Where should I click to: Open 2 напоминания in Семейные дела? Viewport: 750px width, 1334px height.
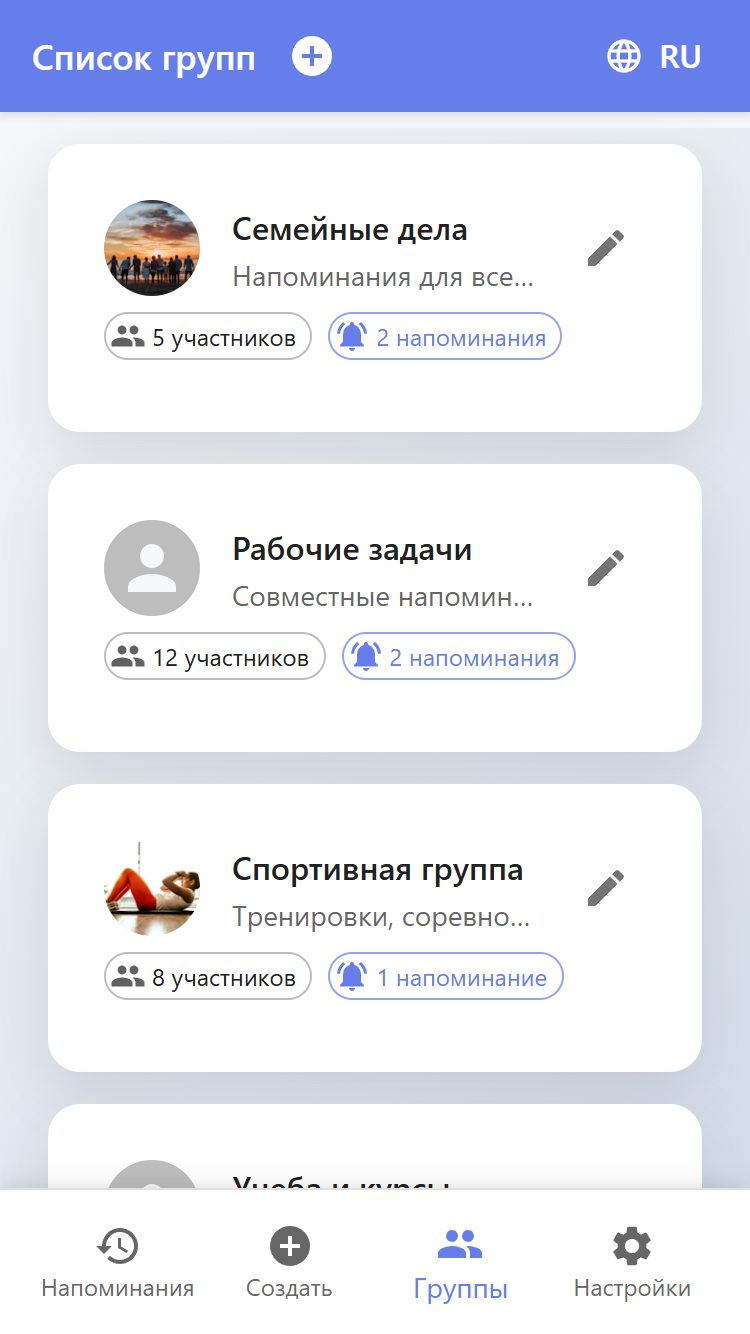(x=445, y=337)
